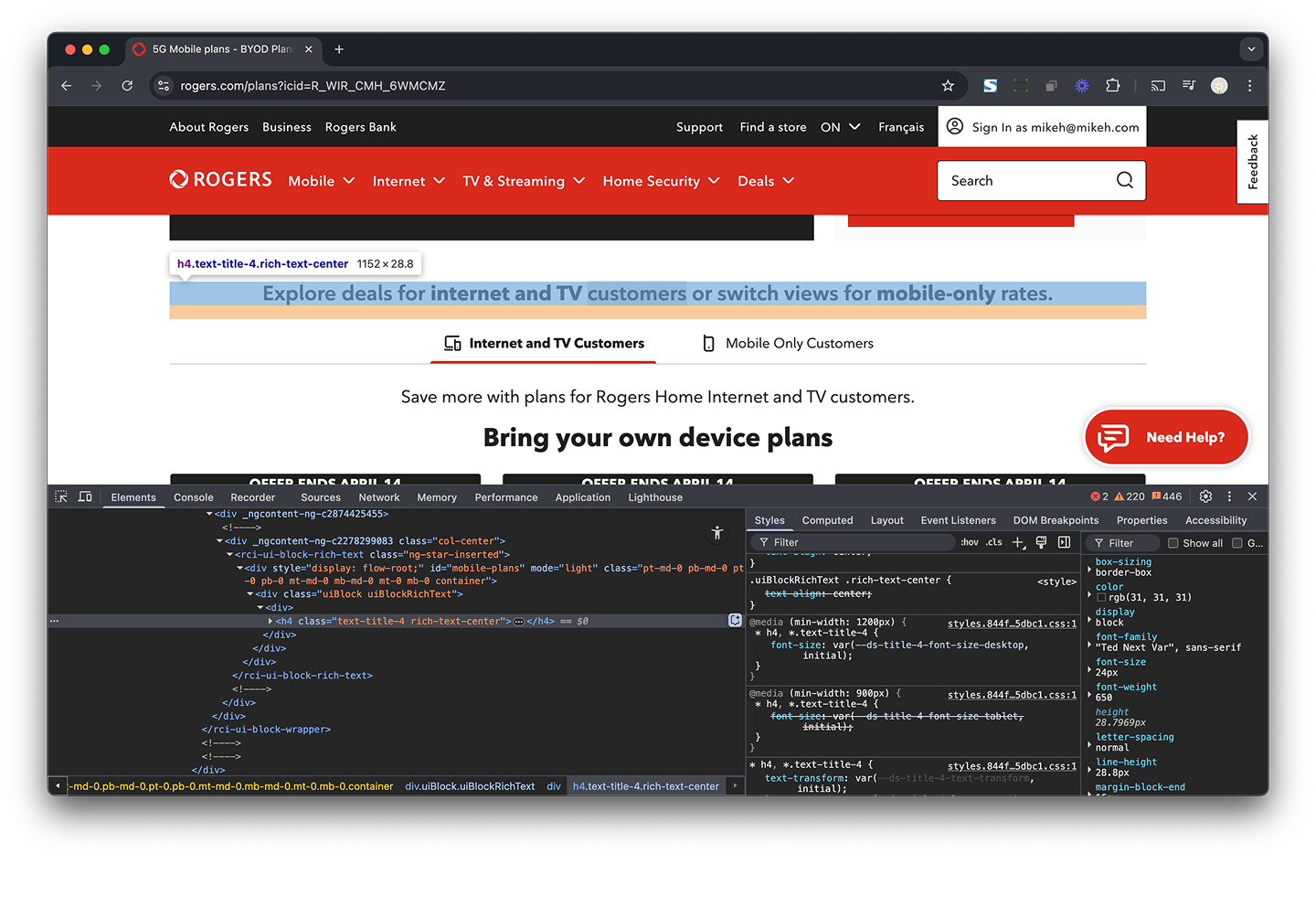Expand the box-sizing computed property
This screenshot has height=907, width=1316.
[1089, 571]
